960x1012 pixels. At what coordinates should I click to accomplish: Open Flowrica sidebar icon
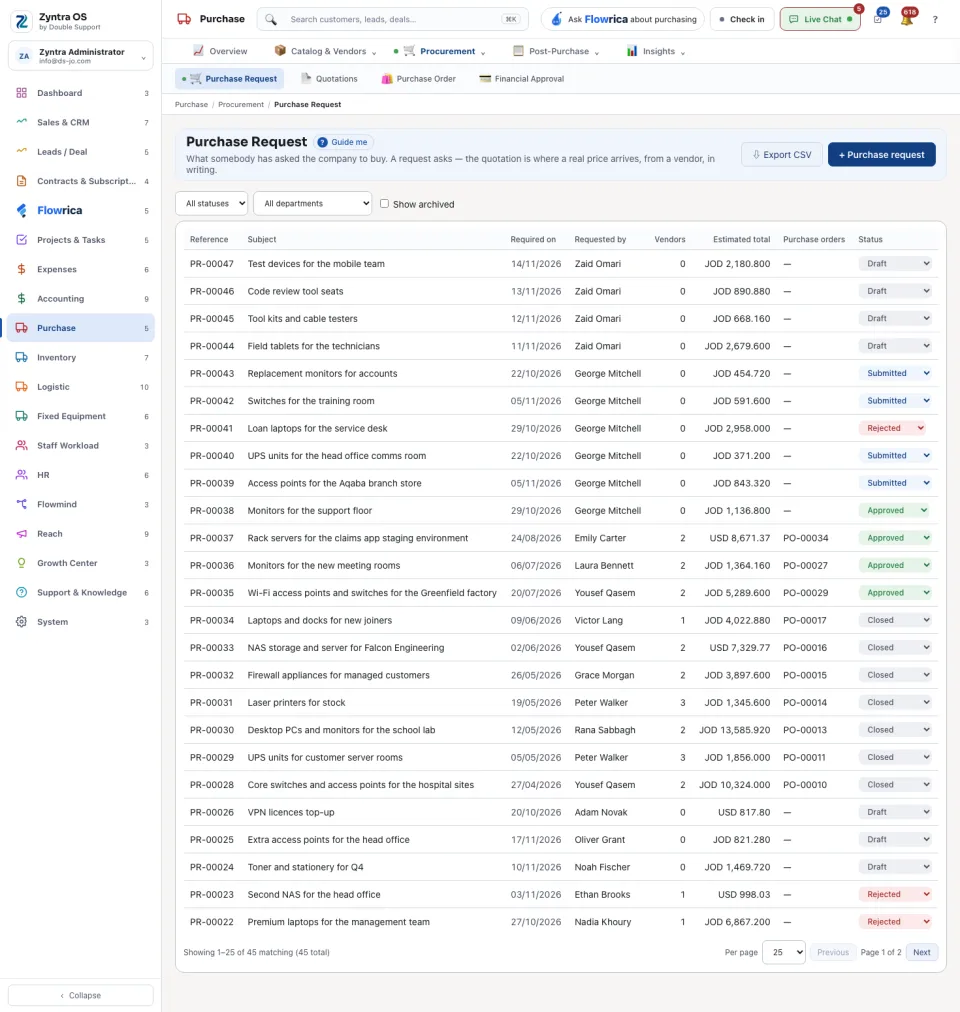pos(21,210)
